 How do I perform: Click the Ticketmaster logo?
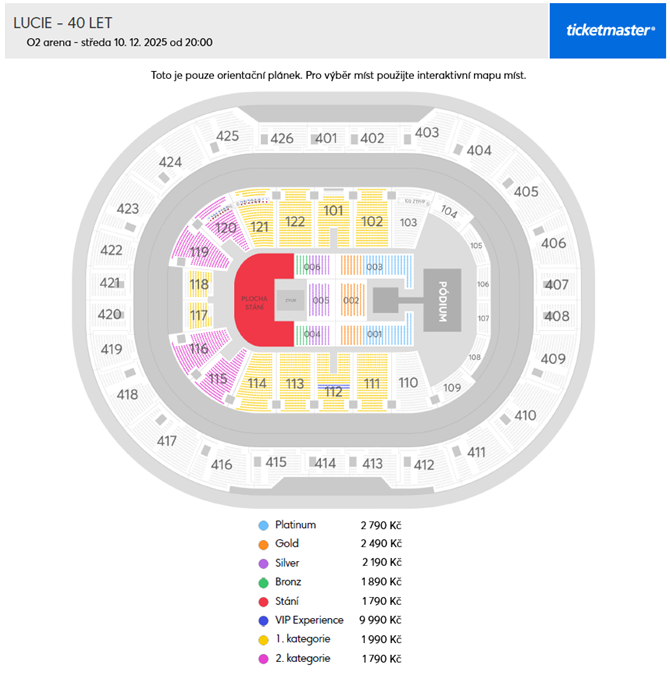[610, 30]
